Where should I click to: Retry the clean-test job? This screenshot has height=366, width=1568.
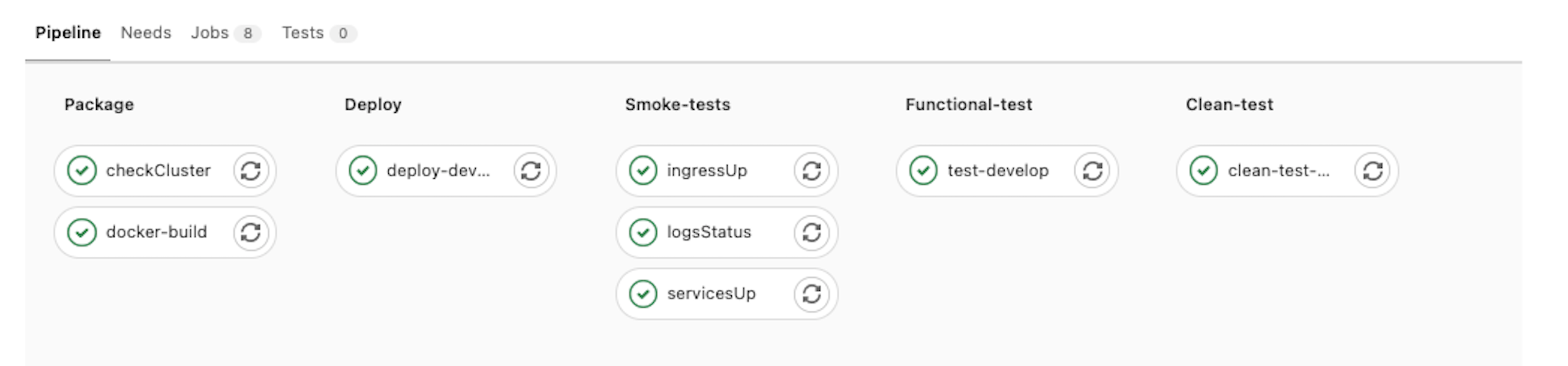1373,171
